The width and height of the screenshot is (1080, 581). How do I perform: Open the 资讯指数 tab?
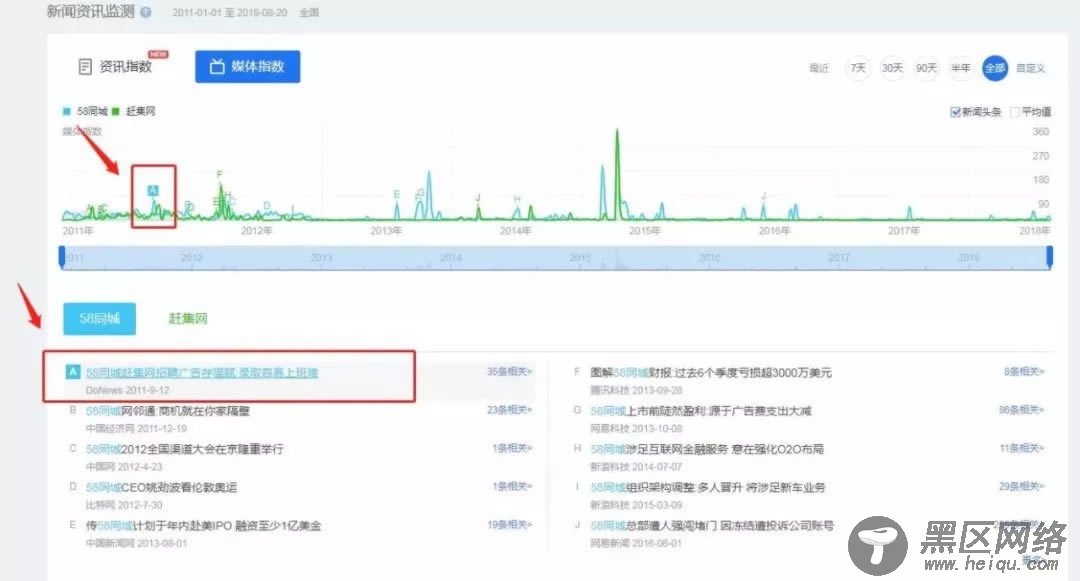coord(115,66)
